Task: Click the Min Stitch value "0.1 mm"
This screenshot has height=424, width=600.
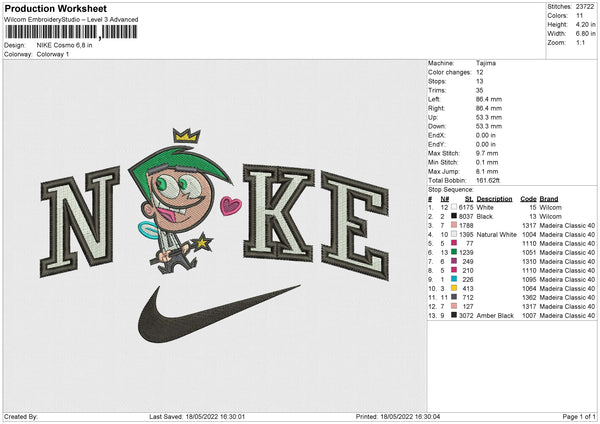Action: [x=487, y=162]
